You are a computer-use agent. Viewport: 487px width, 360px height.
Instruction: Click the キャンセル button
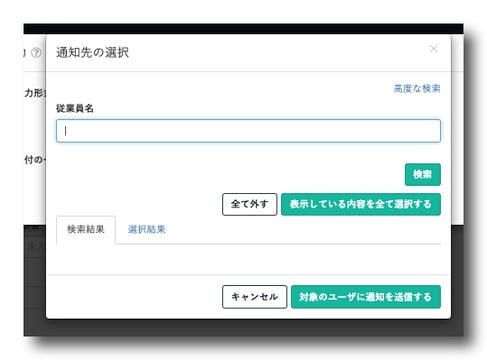click(x=254, y=297)
